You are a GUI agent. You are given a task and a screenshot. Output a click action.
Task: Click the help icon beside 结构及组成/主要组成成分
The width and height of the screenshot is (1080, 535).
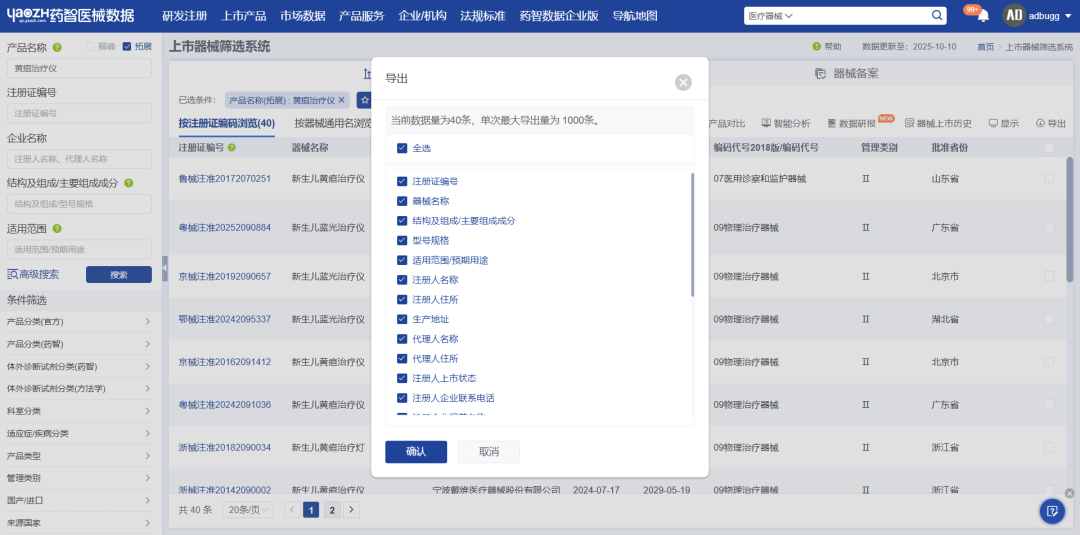pos(129,183)
